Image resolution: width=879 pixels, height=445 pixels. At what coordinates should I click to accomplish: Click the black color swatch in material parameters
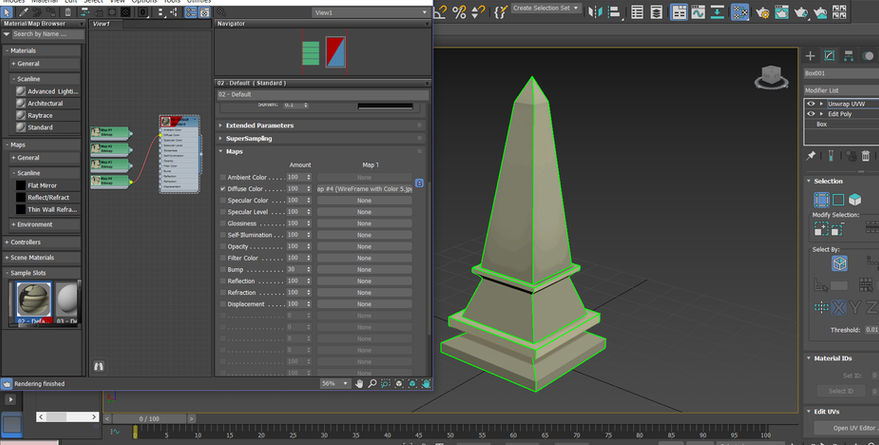click(x=385, y=105)
